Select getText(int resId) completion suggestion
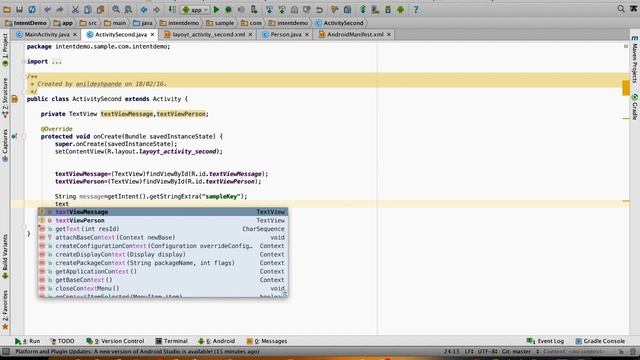 [x=163, y=229]
